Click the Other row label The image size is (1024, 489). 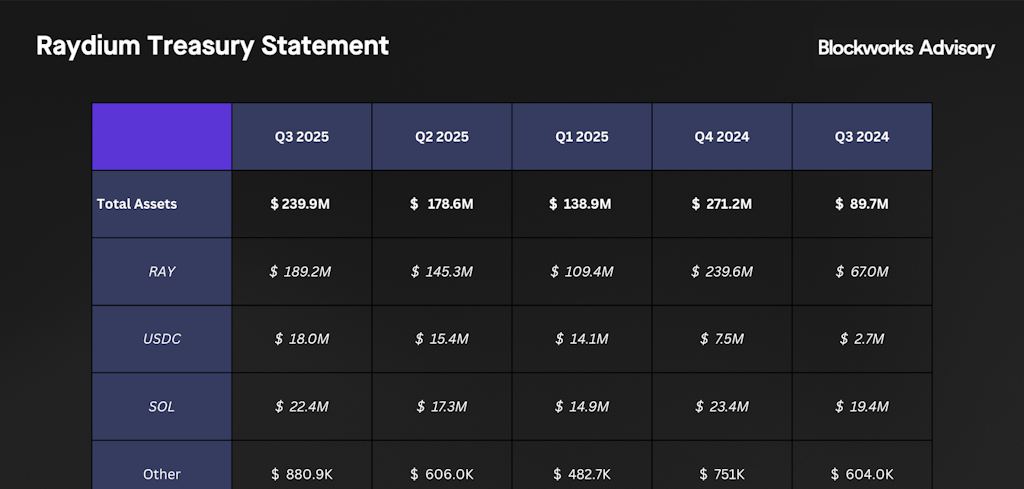tap(162, 473)
